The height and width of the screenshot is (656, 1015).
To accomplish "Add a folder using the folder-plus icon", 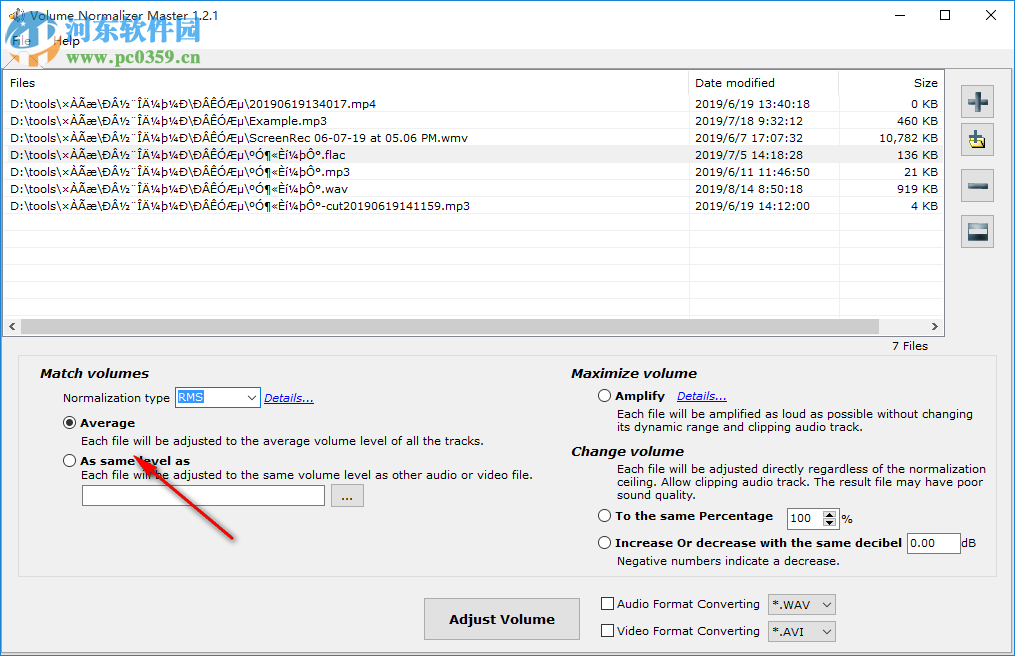I will coord(977,139).
